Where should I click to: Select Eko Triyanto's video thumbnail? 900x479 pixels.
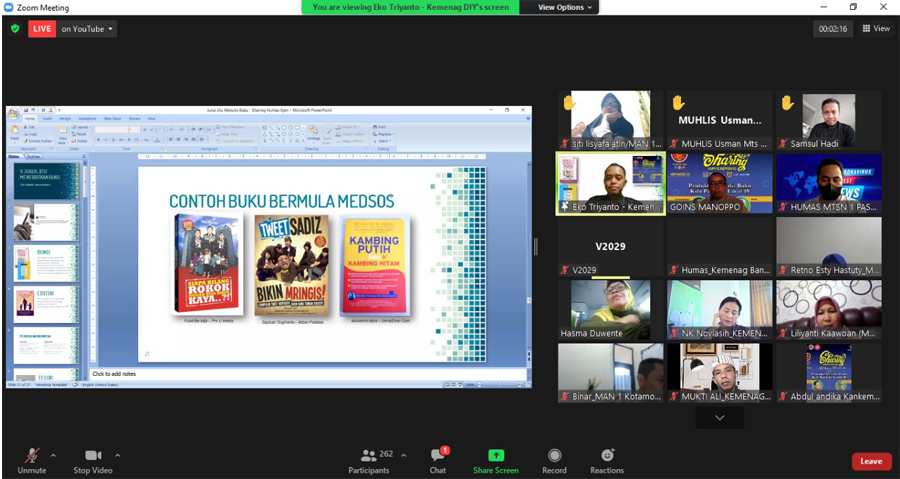pyautogui.click(x=609, y=183)
